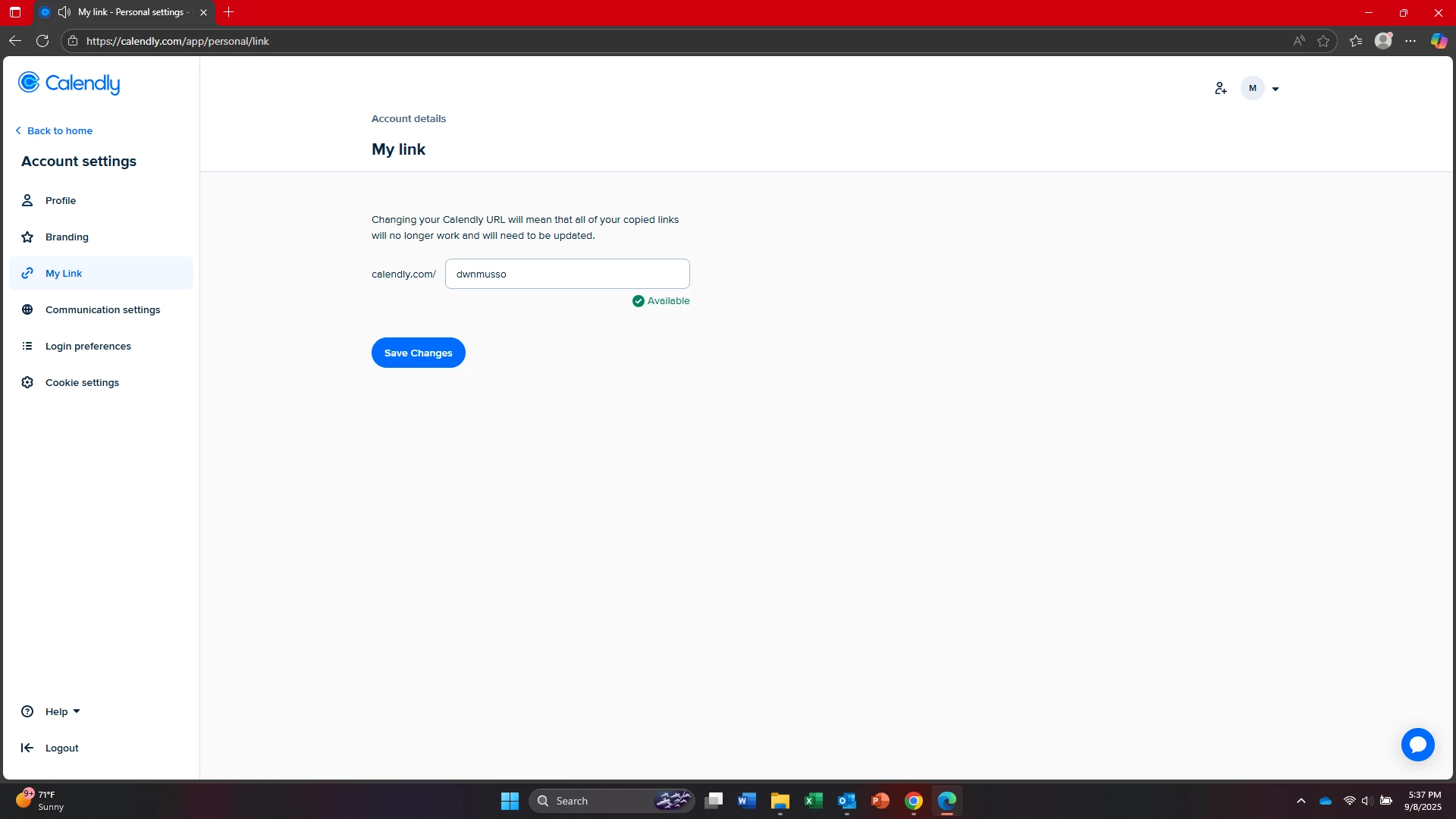Image resolution: width=1456 pixels, height=819 pixels.
Task: Expand the account avatar dropdown arrow
Action: (x=1276, y=89)
